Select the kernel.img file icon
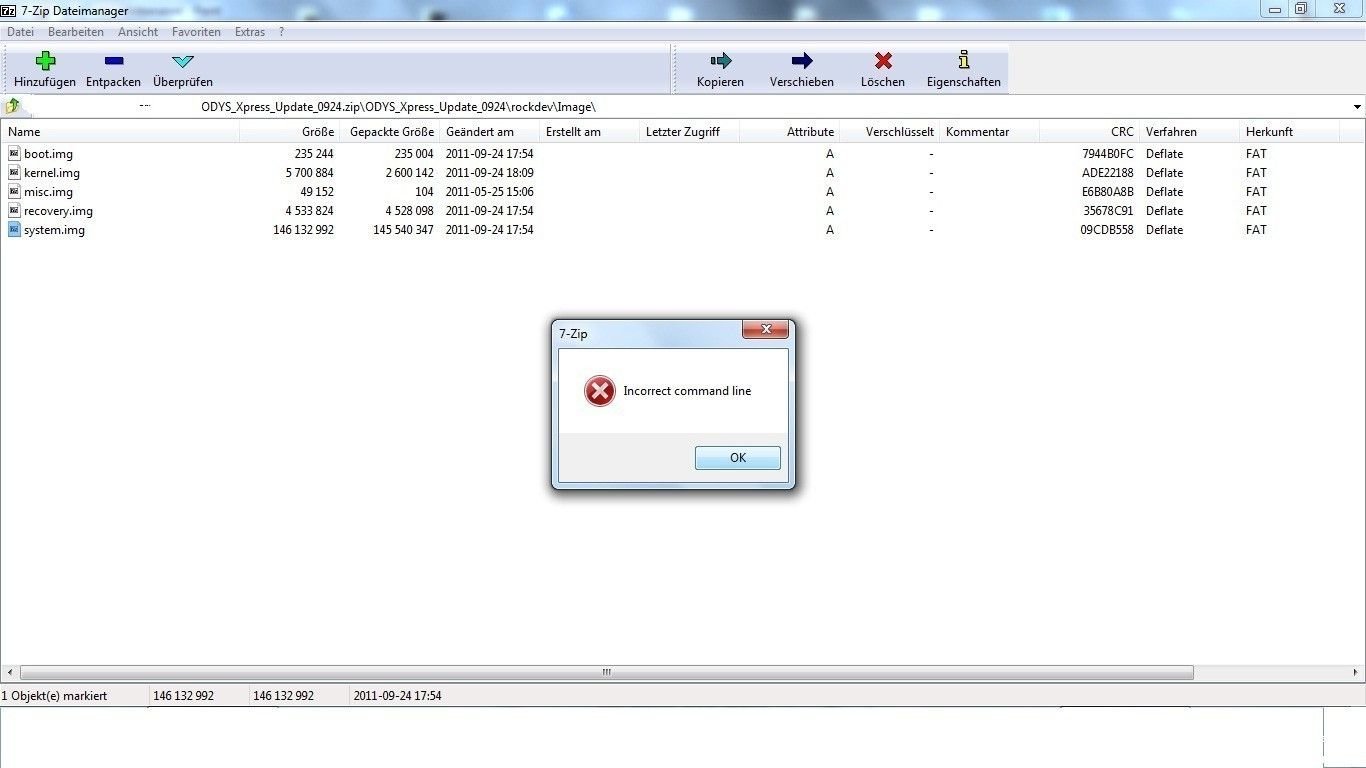 [14, 172]
